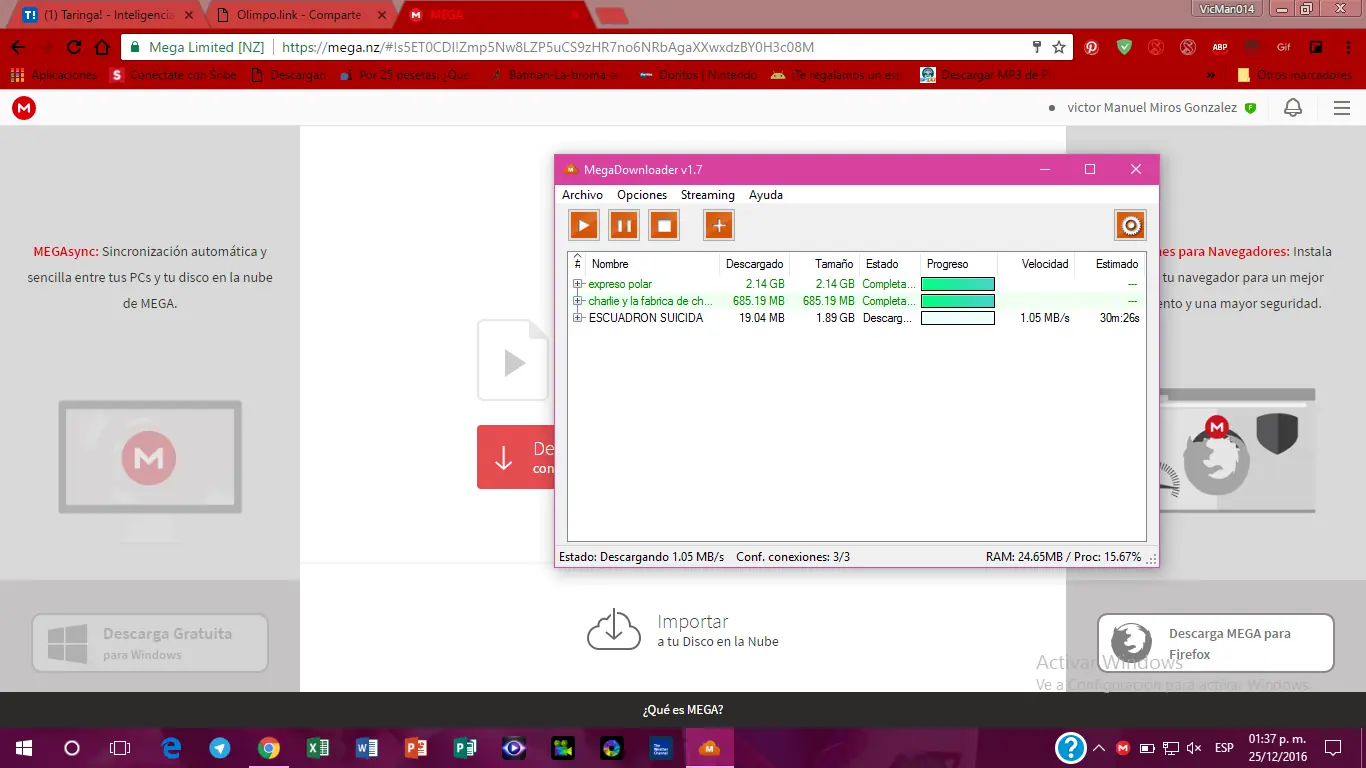Expand the 'ESCUADRON SUICIDA' download entry
This screenshot has width=1366, height=768.
click(x=577, y=318)
